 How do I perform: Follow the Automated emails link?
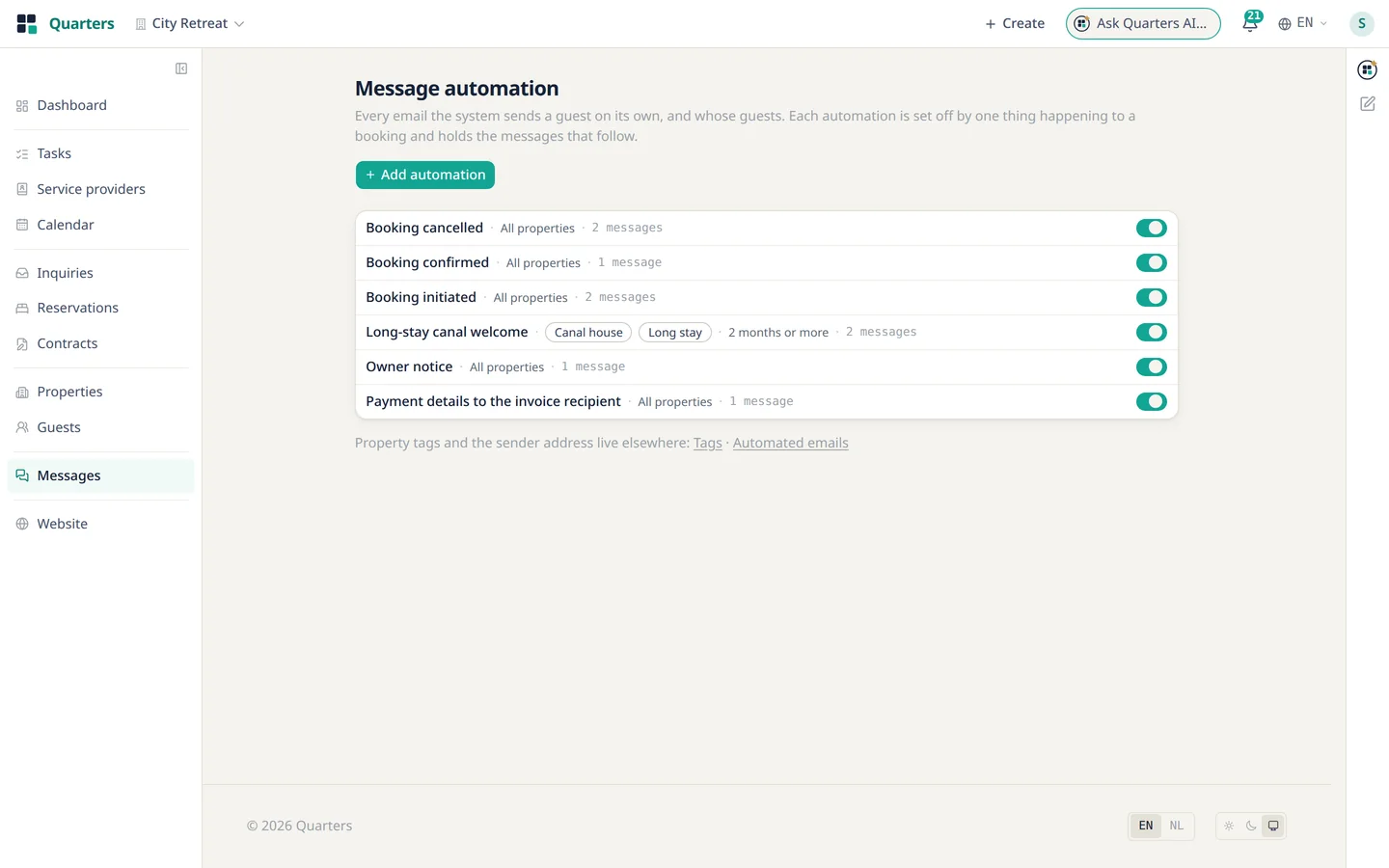point(791,443)
